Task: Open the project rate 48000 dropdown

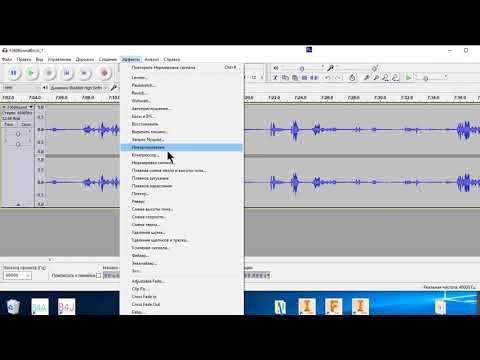Action: [x=17, y=276]
